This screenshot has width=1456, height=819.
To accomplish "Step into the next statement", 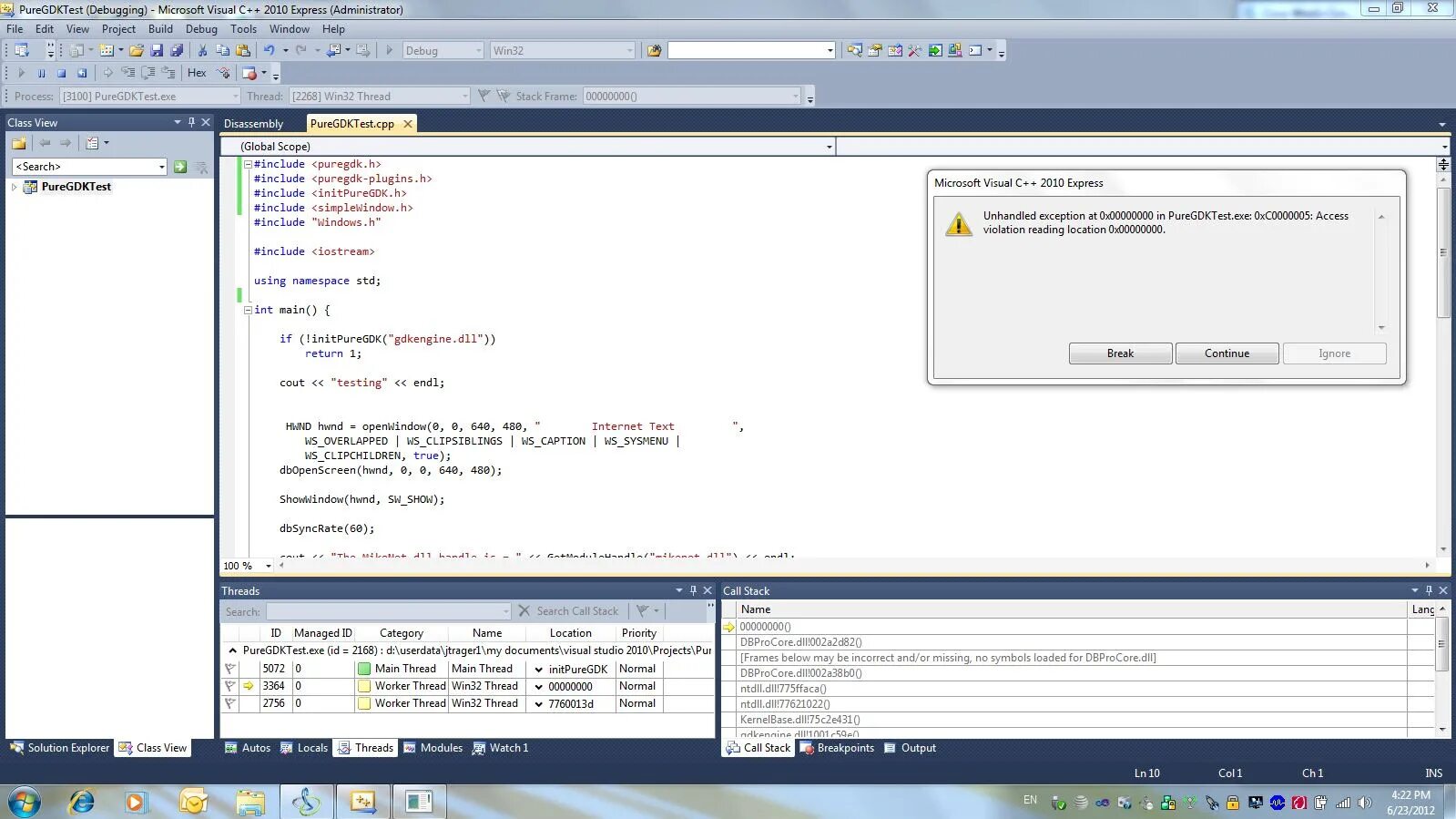I will click(127, 73).
